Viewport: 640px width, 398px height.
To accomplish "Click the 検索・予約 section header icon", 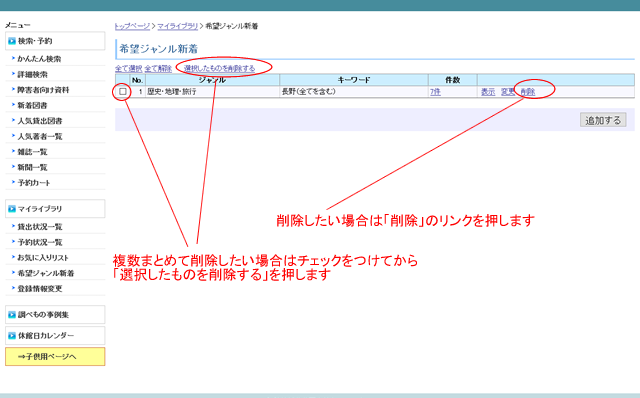I will pyautogui.click(x=12, y=41).
